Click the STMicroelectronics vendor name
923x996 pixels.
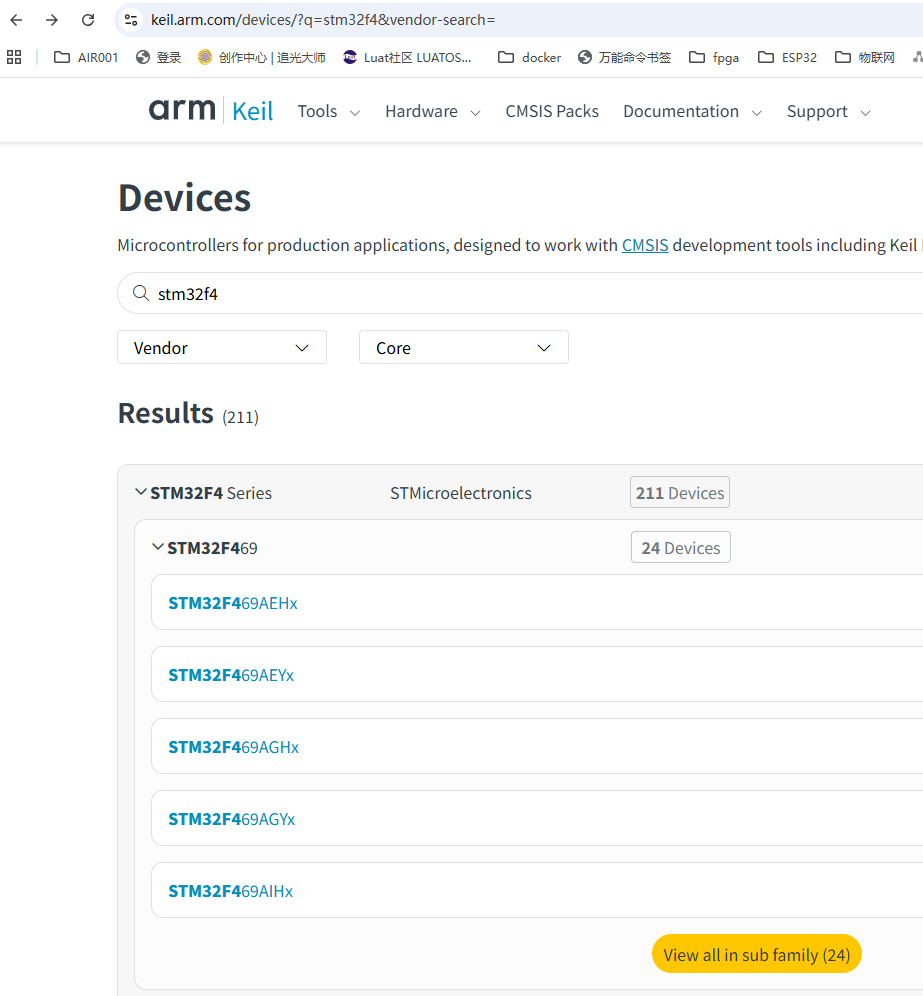(461, 493)
